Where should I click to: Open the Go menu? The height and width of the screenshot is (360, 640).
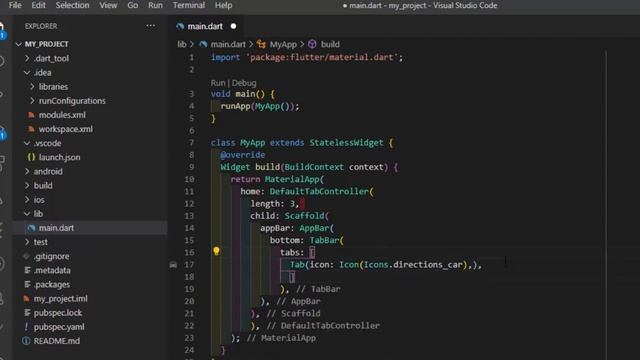pos(133,5)
